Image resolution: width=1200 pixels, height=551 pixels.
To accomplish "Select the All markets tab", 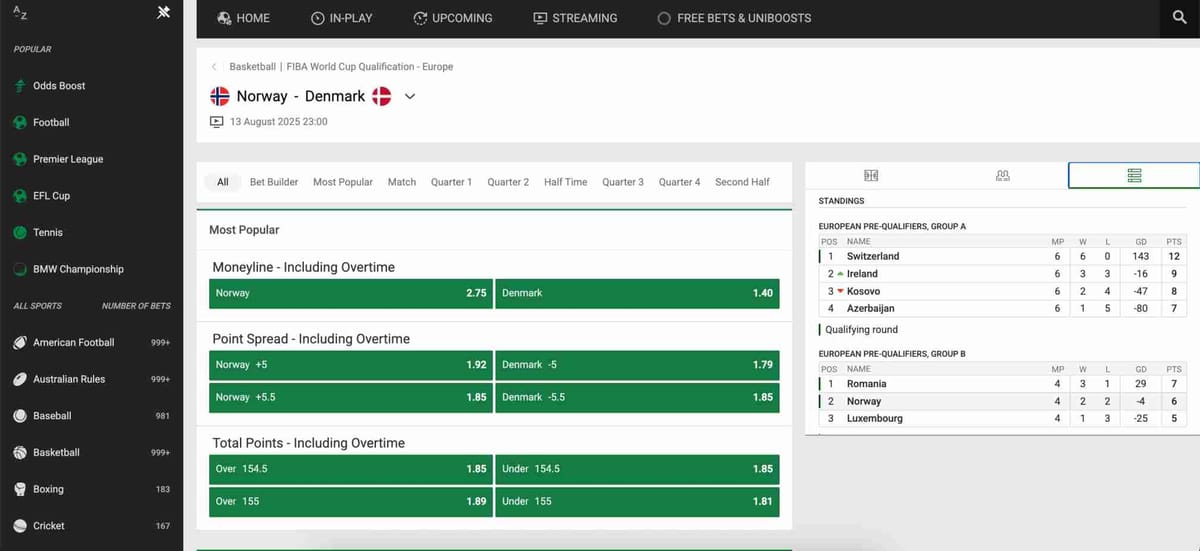I will point(223,182).
